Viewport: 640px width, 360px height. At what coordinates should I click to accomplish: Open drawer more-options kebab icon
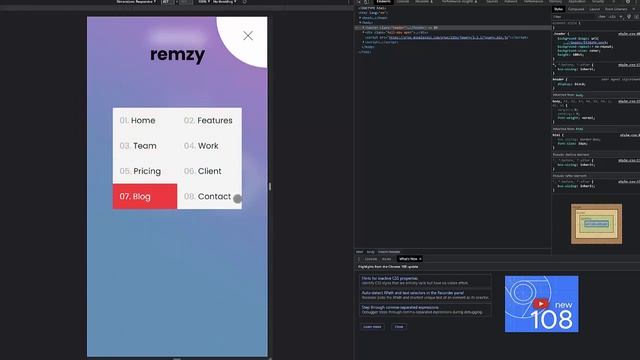[359, 259]
